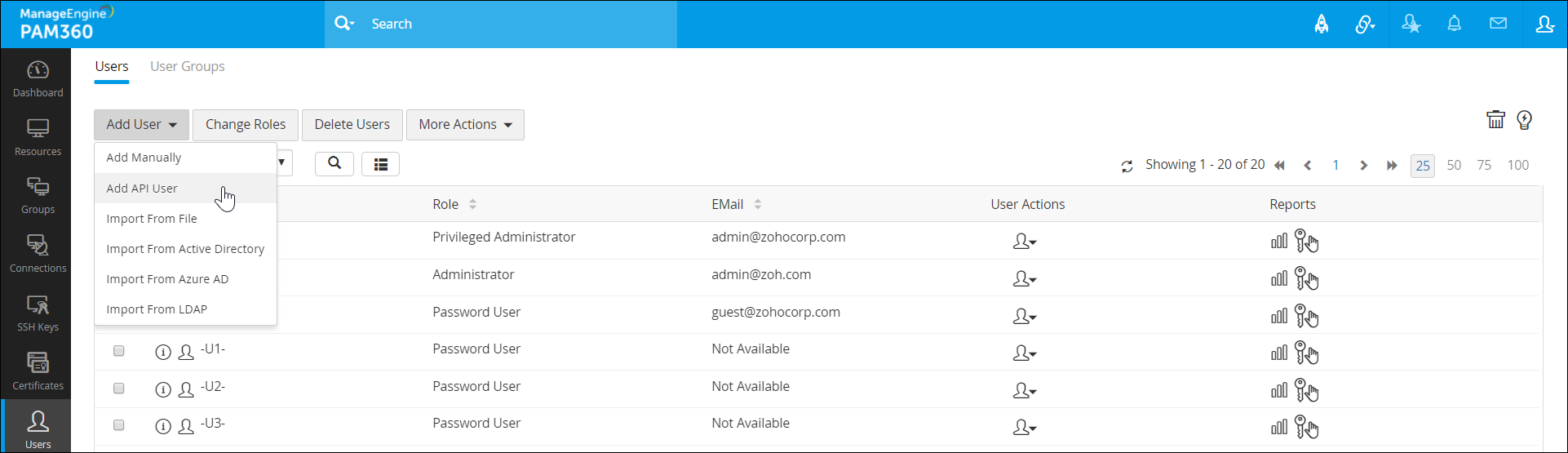Click the notifications bell icon

(x=1454, y=24)
